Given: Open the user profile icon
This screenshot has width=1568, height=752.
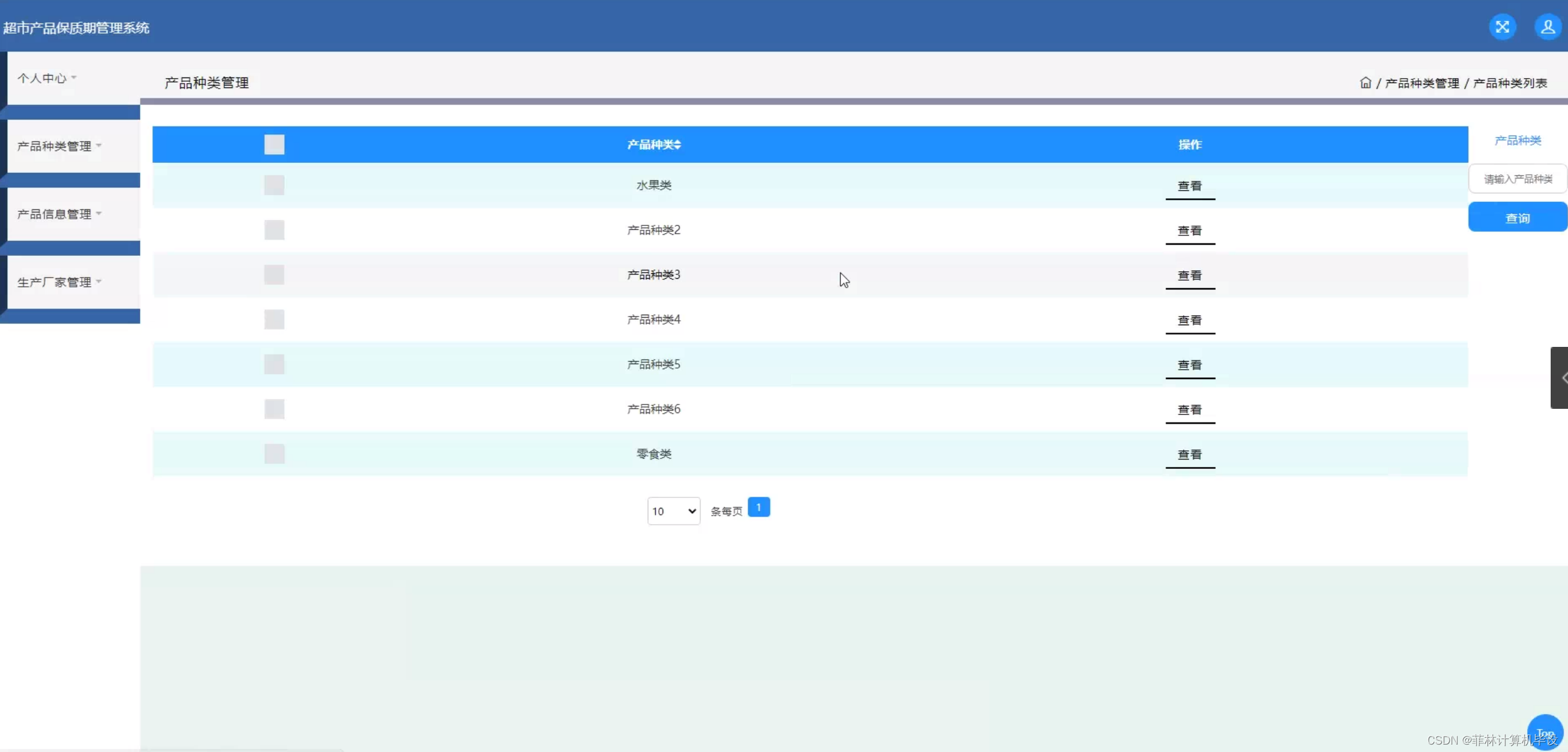Looking at the screenshot, I should (x=1547, y=27).
